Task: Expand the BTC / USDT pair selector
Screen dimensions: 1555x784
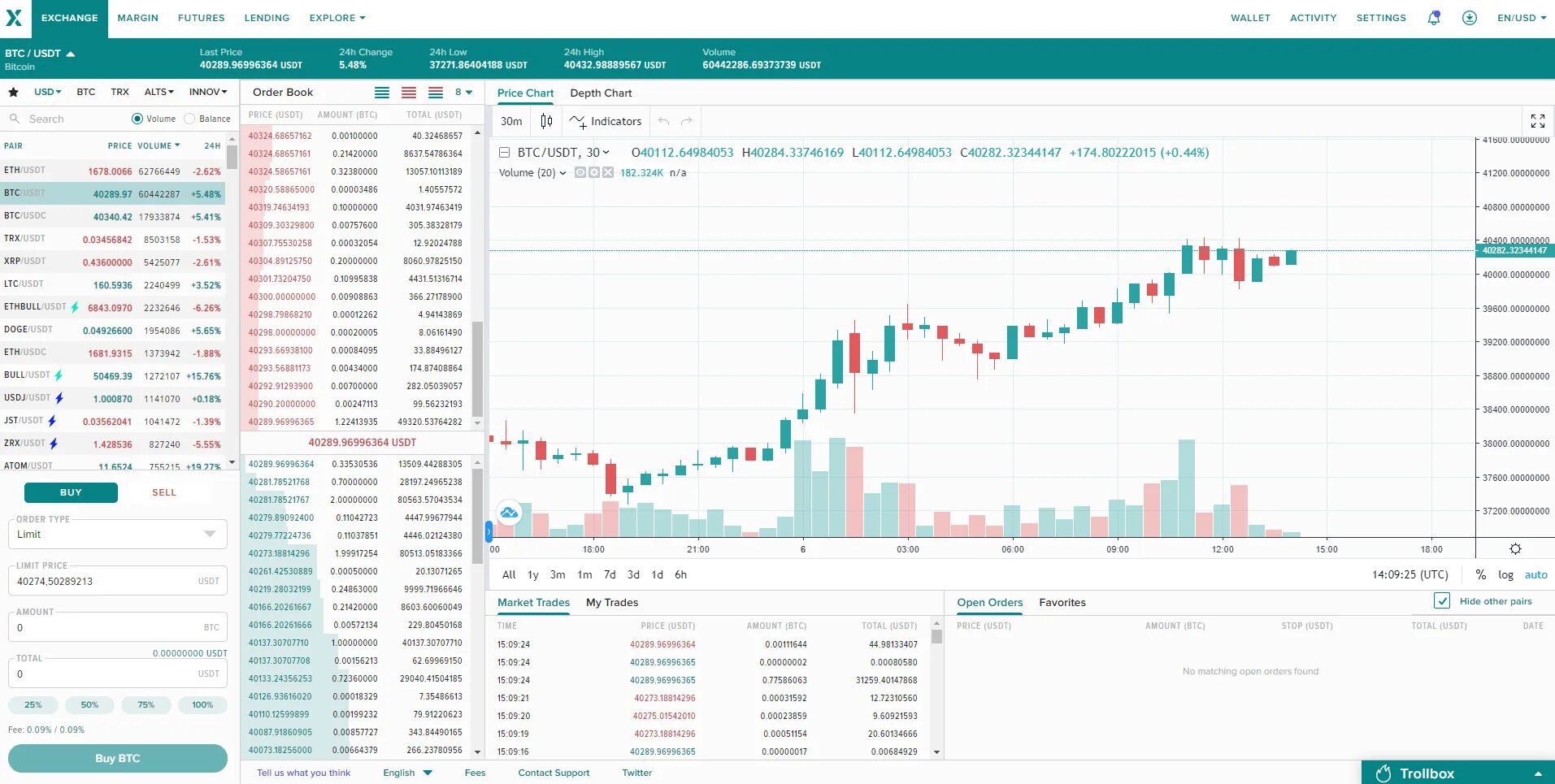Action: [40, 54]
